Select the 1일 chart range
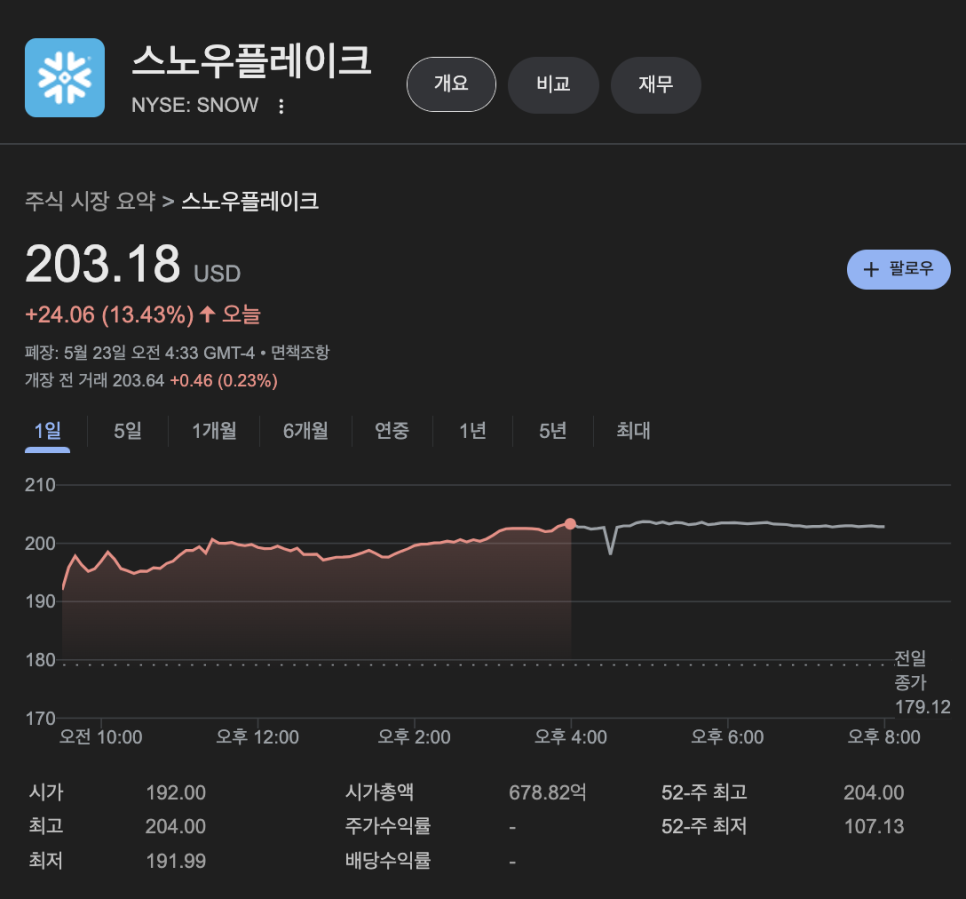 [x=47, y=431]
